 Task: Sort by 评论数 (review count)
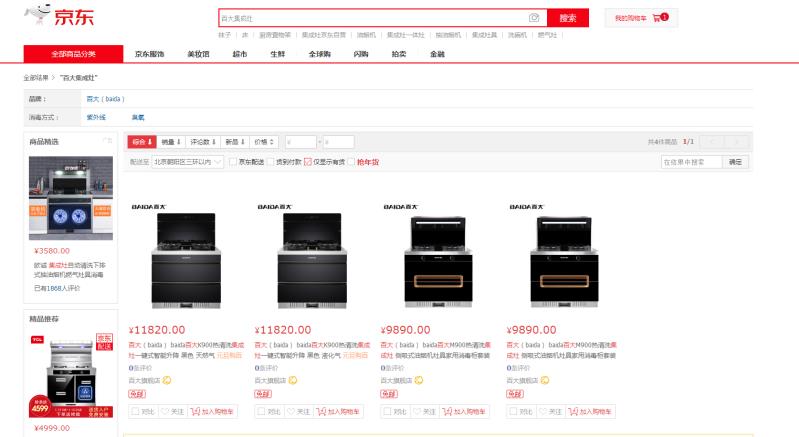(x=203, y=142)
